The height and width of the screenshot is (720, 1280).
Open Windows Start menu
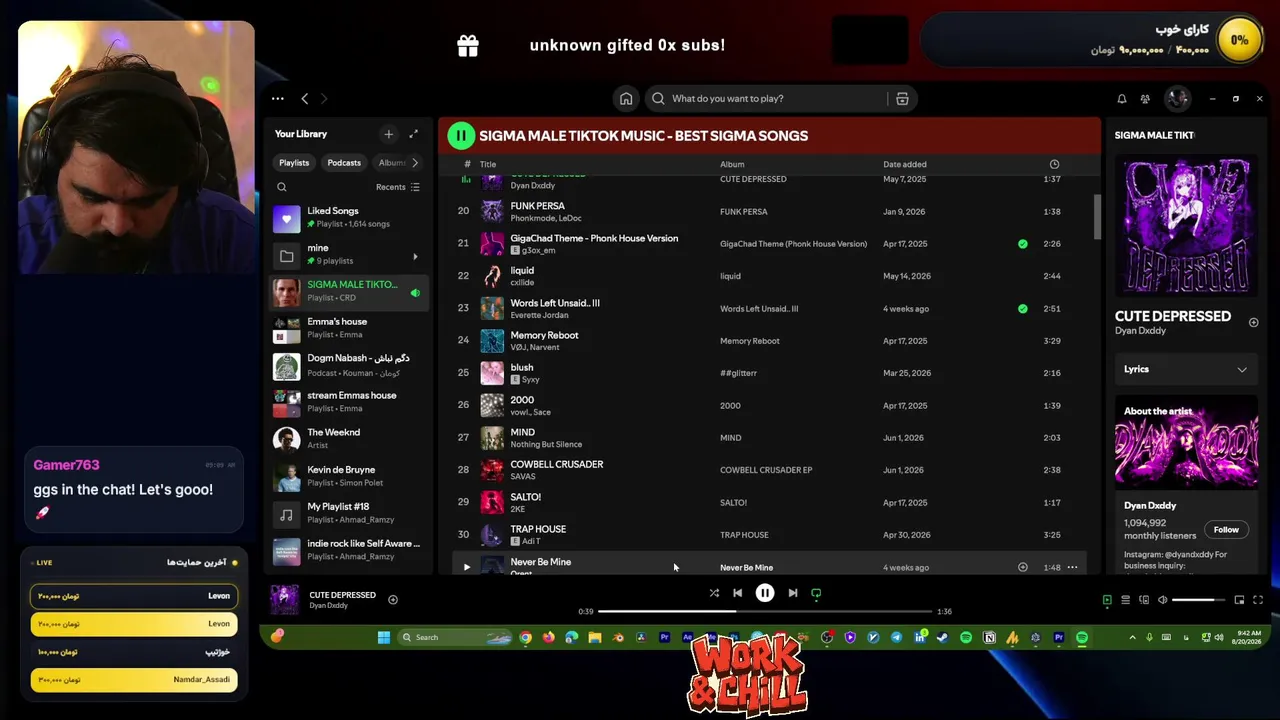tap(384, 637)
